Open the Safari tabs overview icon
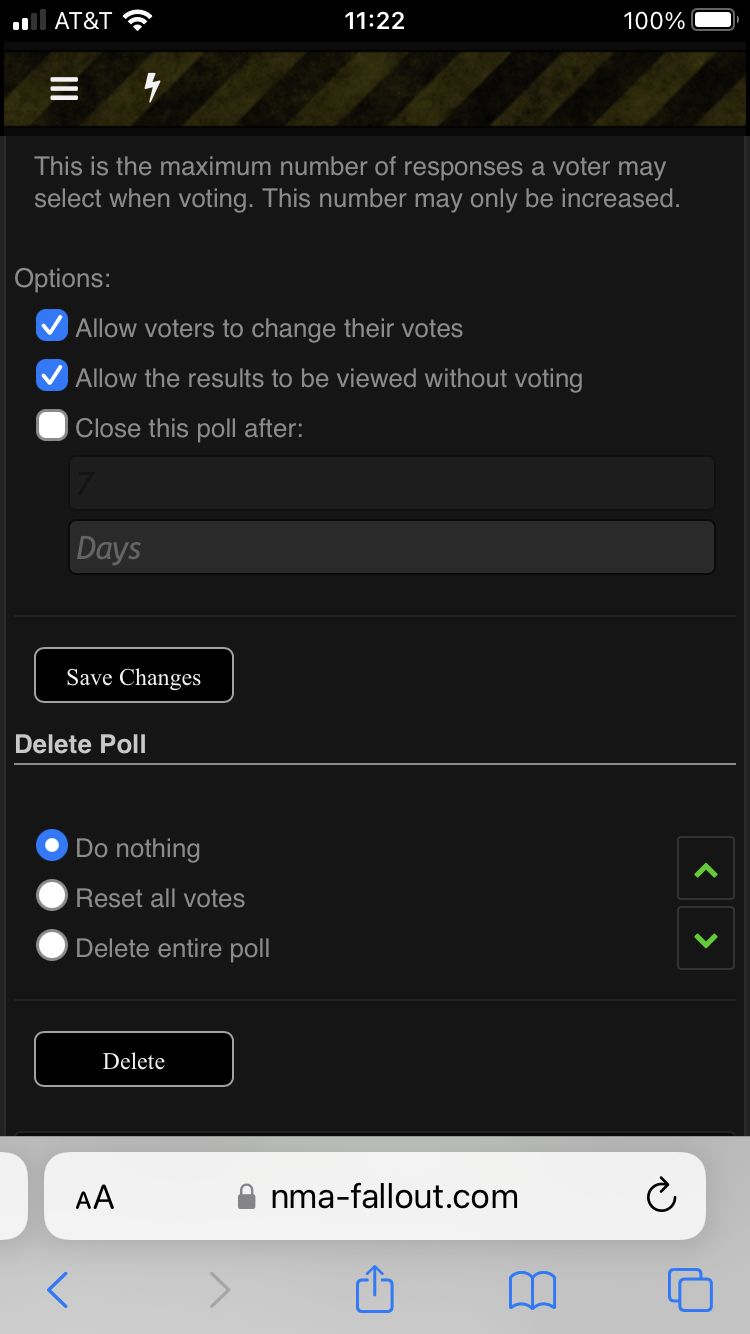The image size is (750, 1334). coord(689,1290)
